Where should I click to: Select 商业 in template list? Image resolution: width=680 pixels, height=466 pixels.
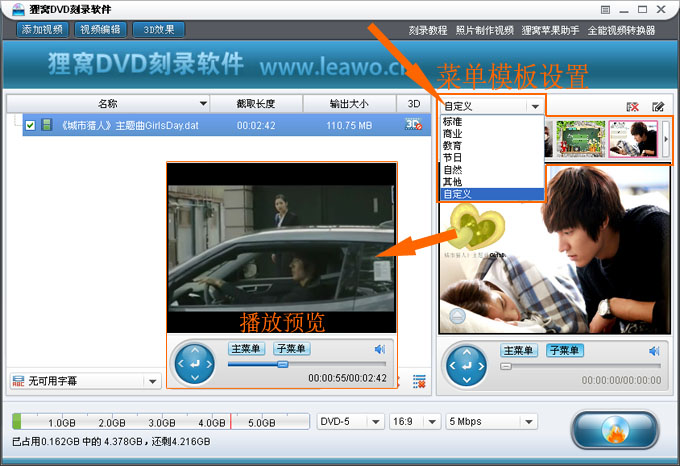(x=492, y=134)
